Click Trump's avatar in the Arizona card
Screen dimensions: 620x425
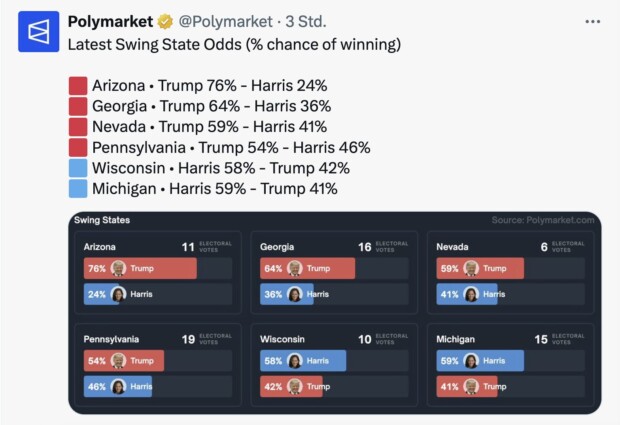118,268
